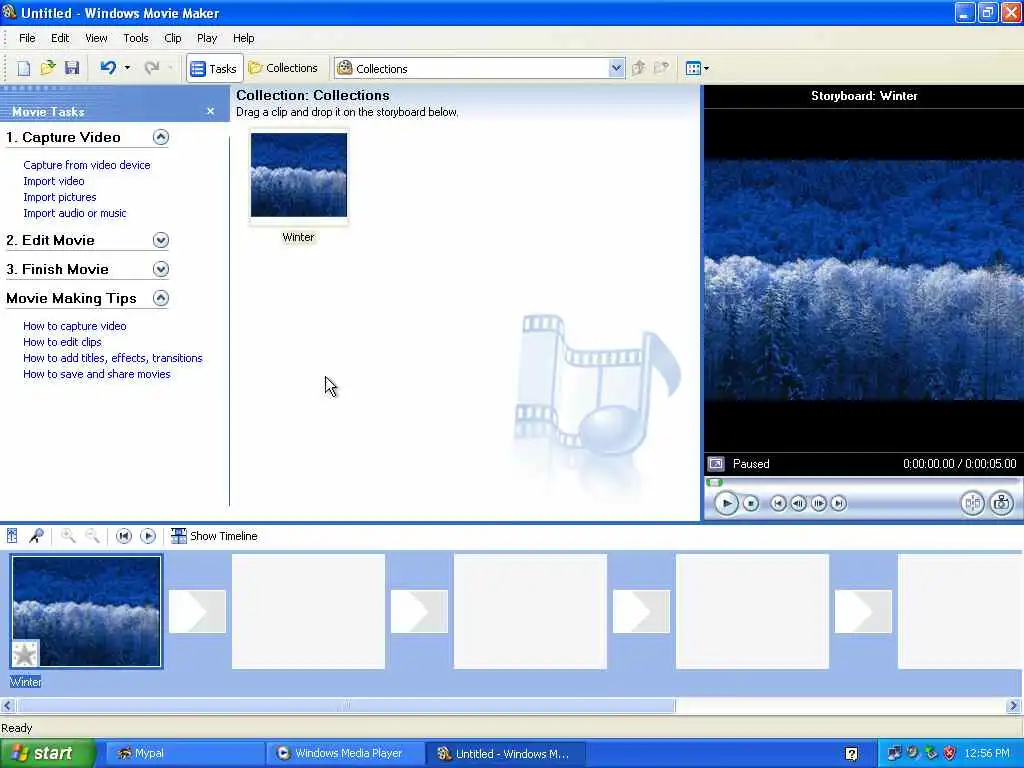Click the Play Storyboard icon
Viewport: 1024px width, 768px height.
click(x=148, y=536)
